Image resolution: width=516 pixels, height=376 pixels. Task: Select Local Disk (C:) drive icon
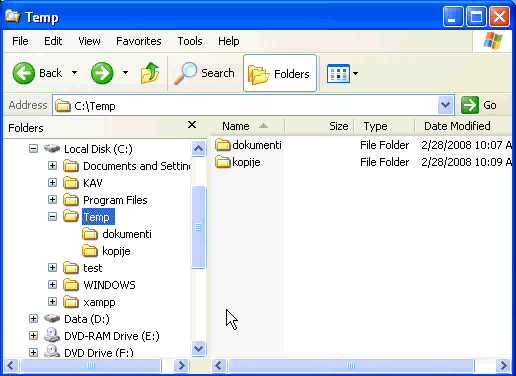pos(52,148)
